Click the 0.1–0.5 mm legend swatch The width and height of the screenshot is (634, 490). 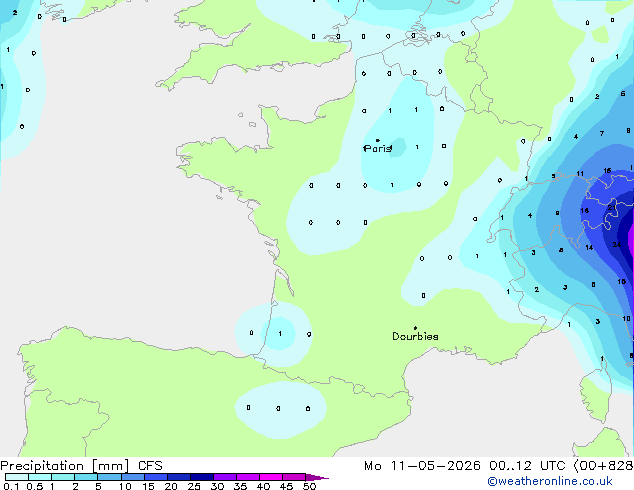point(17,477)
